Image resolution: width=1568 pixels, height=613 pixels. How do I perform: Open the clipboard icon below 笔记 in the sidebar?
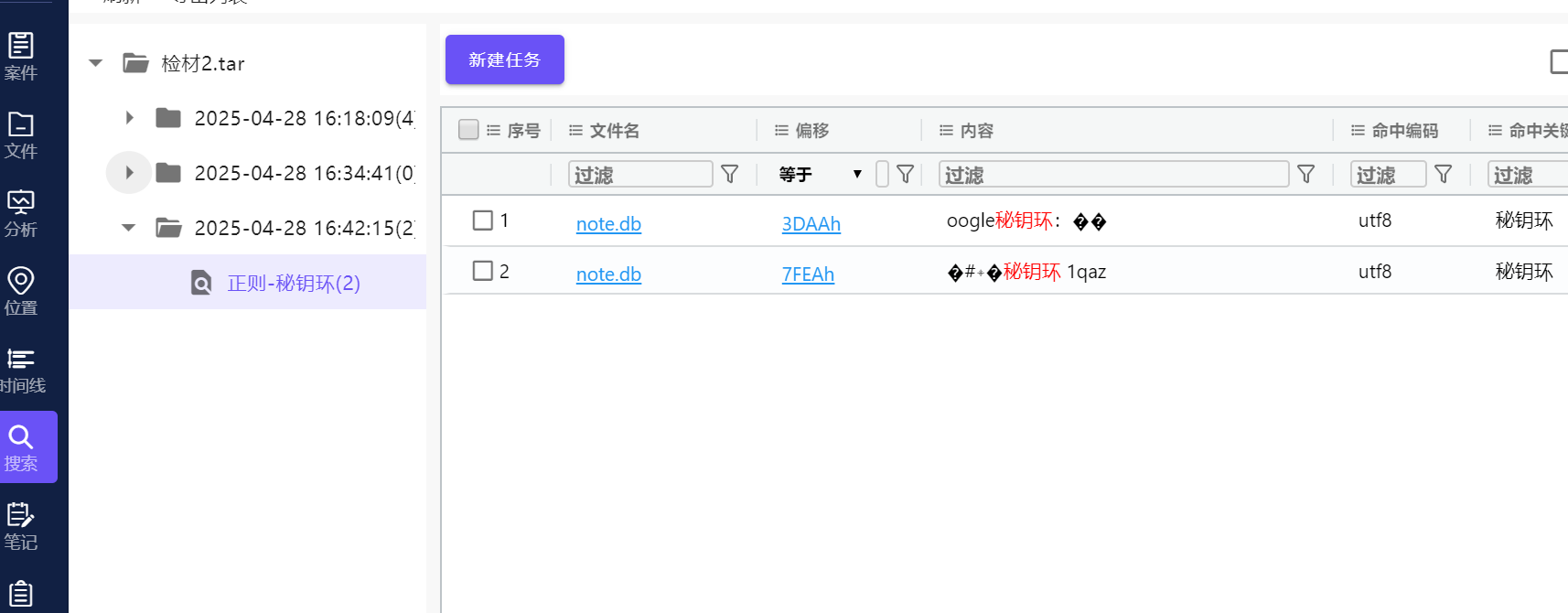pos(21,595)
